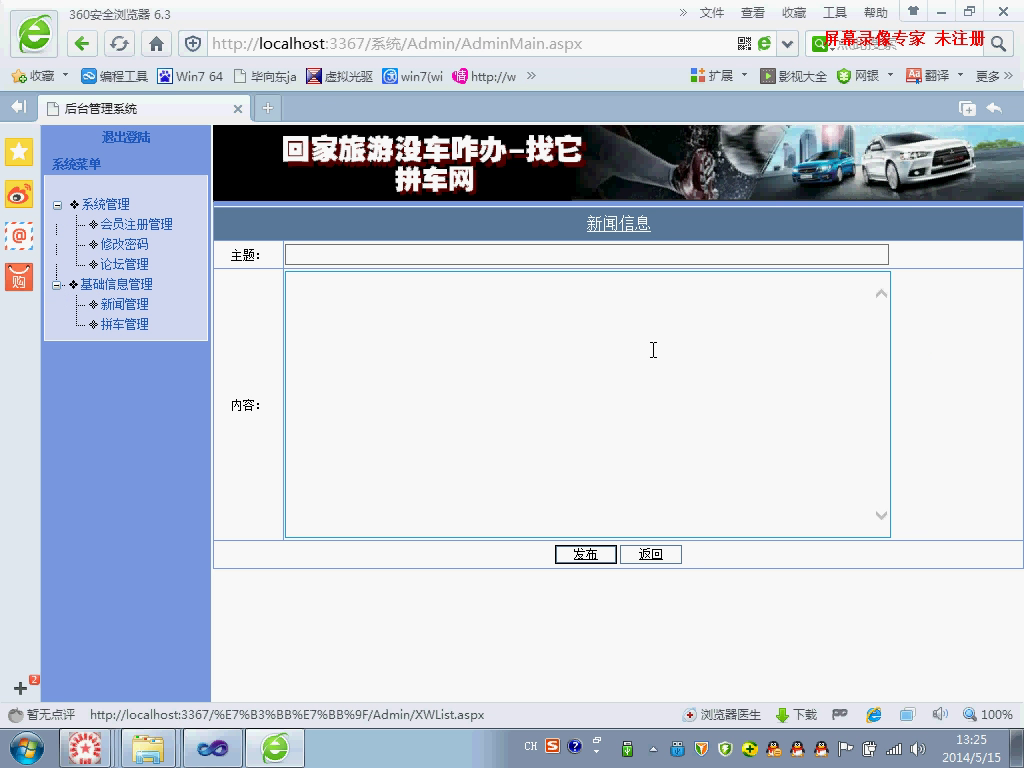Viewport: 1024px width, 768px height.
Task: Click 暂无点评 in status bar
Action: pos(42,714)
